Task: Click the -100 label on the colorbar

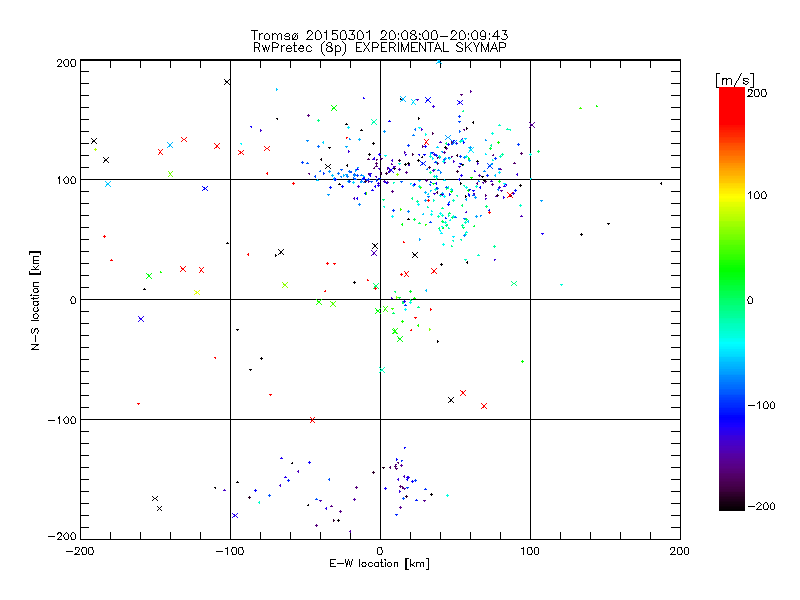Action: (761, 405)
